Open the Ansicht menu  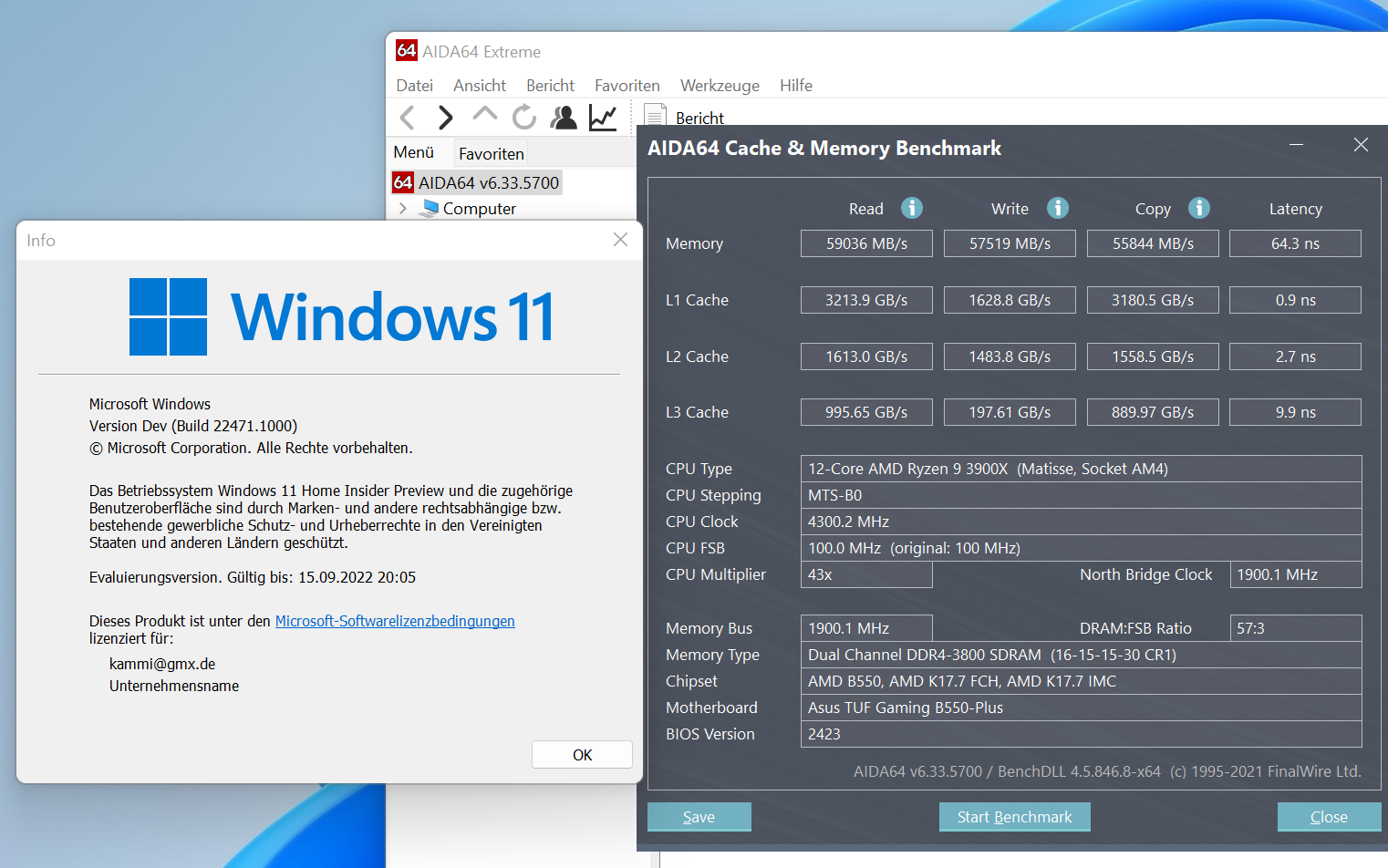click(480, 86)
